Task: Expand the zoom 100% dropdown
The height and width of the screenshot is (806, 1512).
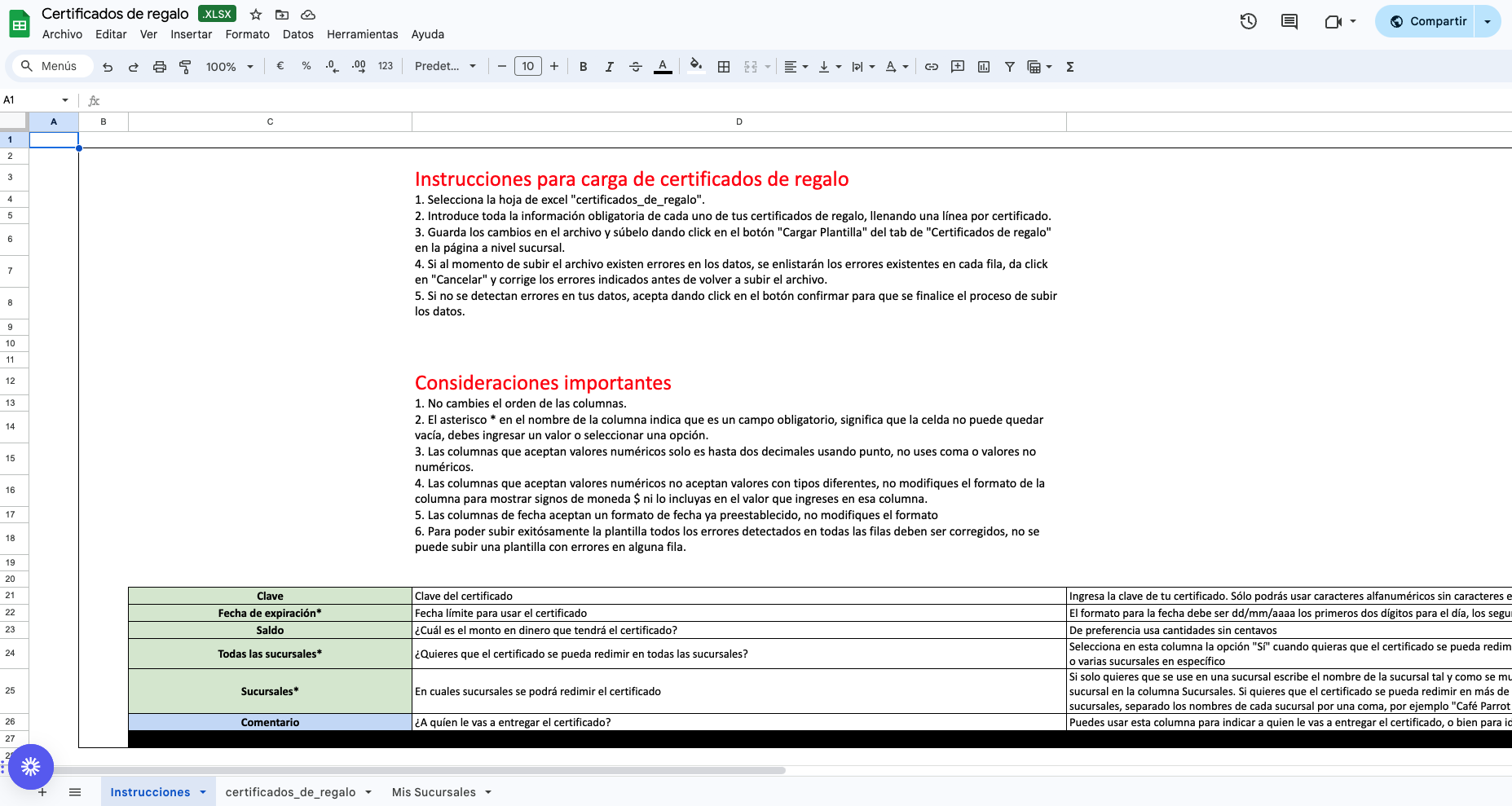Action: (250, 67)
